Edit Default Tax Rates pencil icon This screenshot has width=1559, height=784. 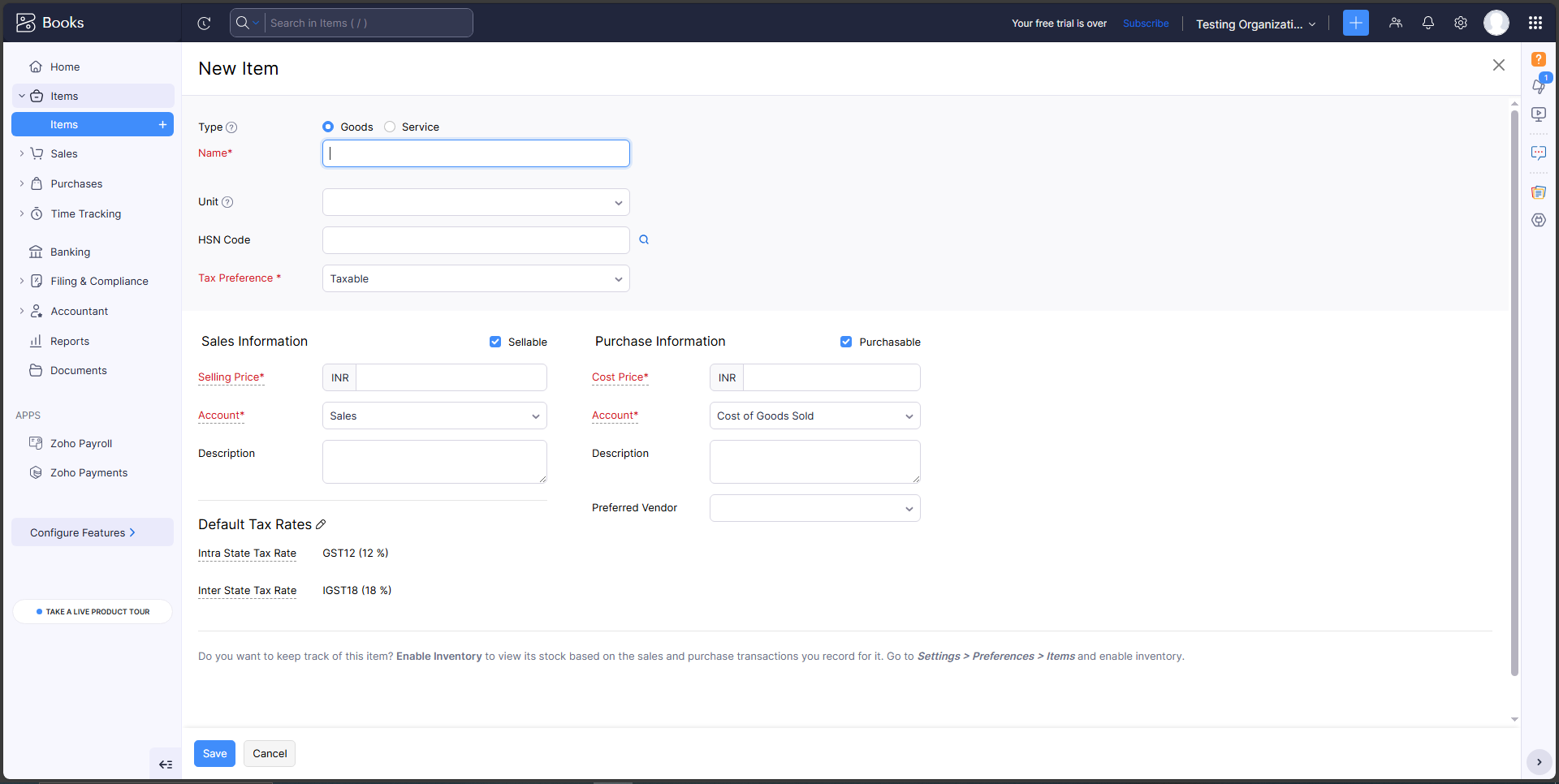pos(321,525)
